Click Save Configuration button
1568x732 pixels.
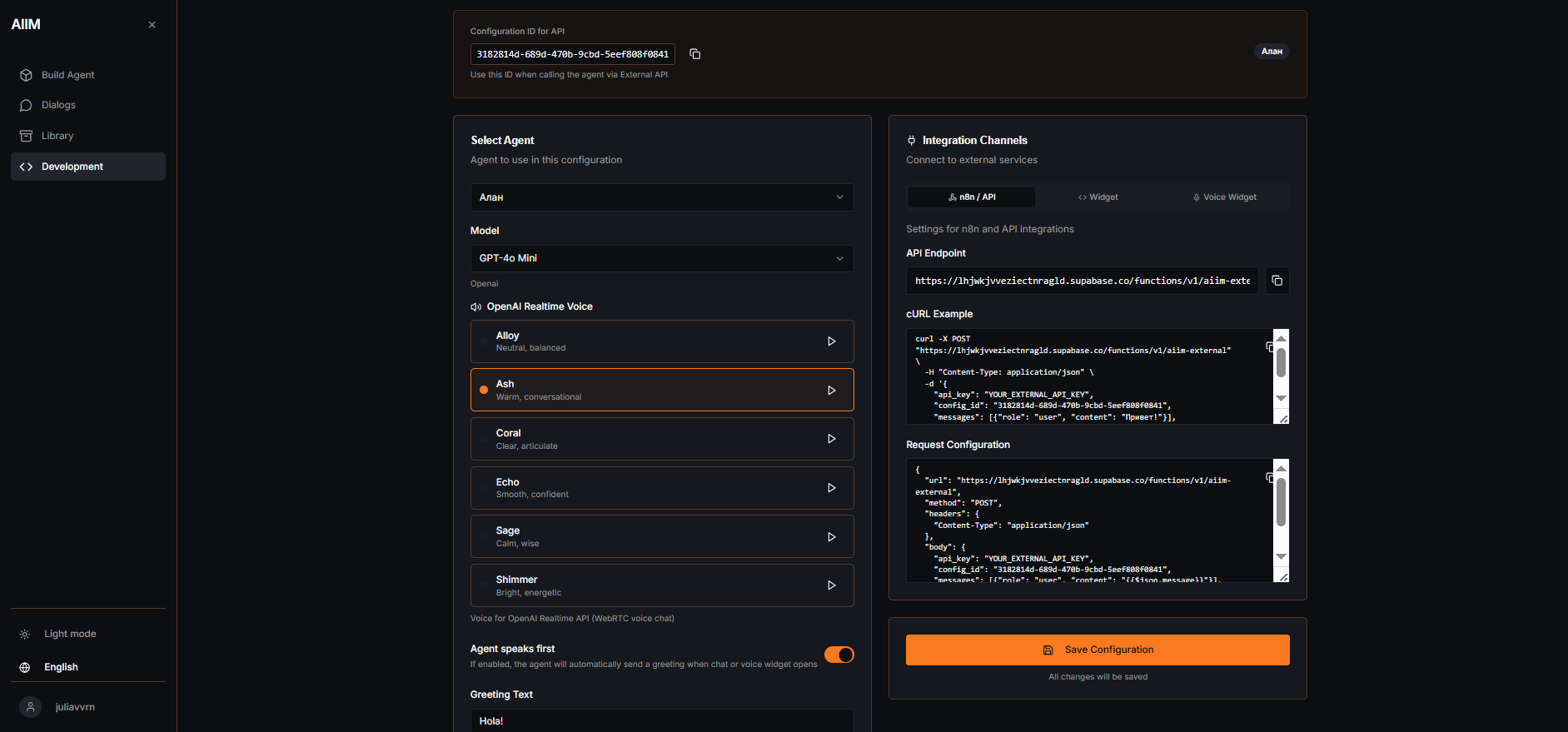[x=1098, y=650]
